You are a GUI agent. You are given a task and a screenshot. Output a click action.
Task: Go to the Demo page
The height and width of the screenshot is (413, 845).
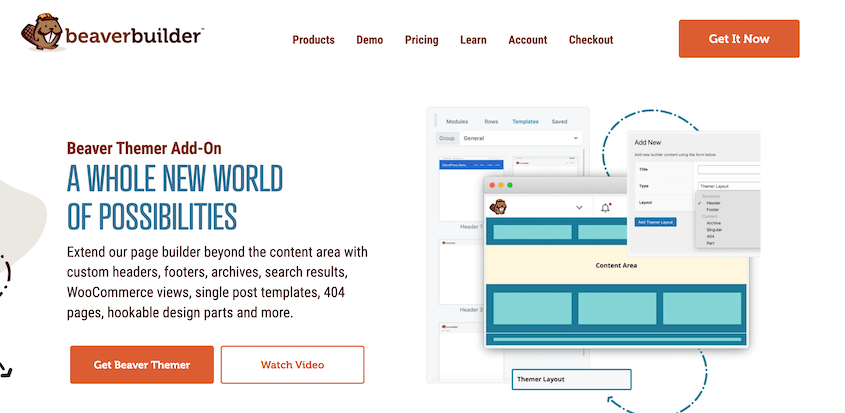tap(370, 40)
